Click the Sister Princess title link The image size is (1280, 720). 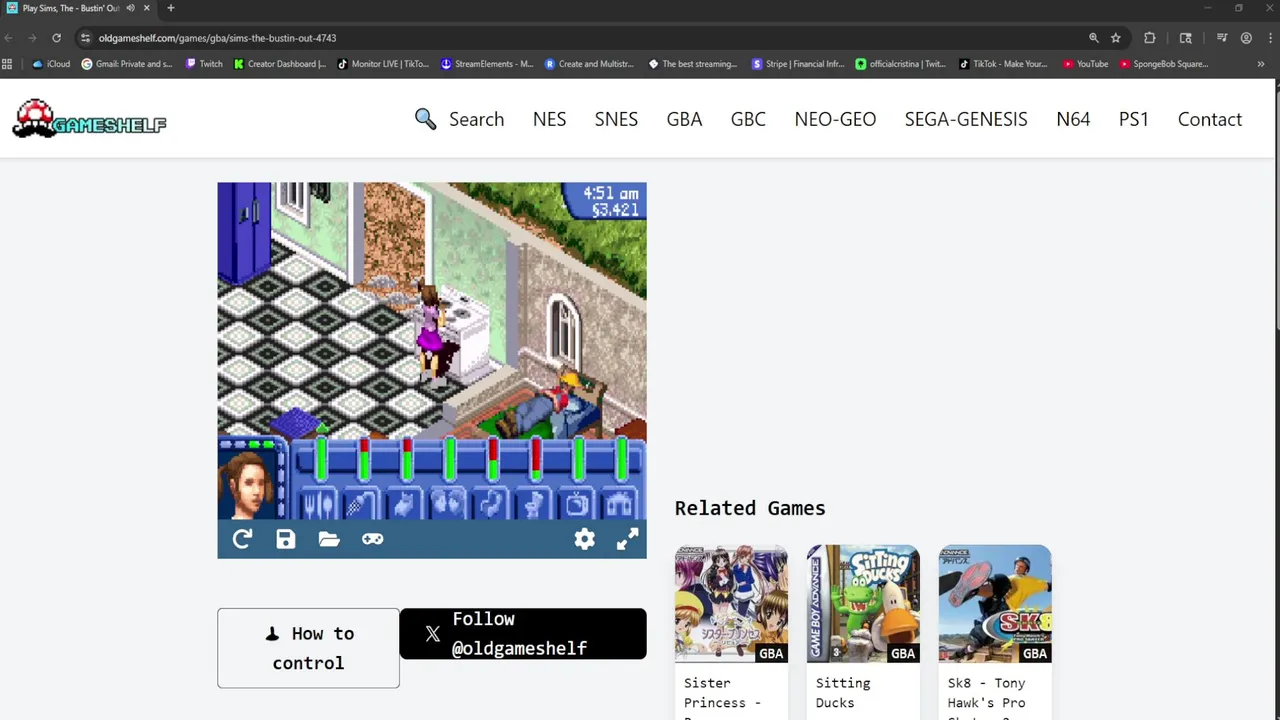coord(722,698)
